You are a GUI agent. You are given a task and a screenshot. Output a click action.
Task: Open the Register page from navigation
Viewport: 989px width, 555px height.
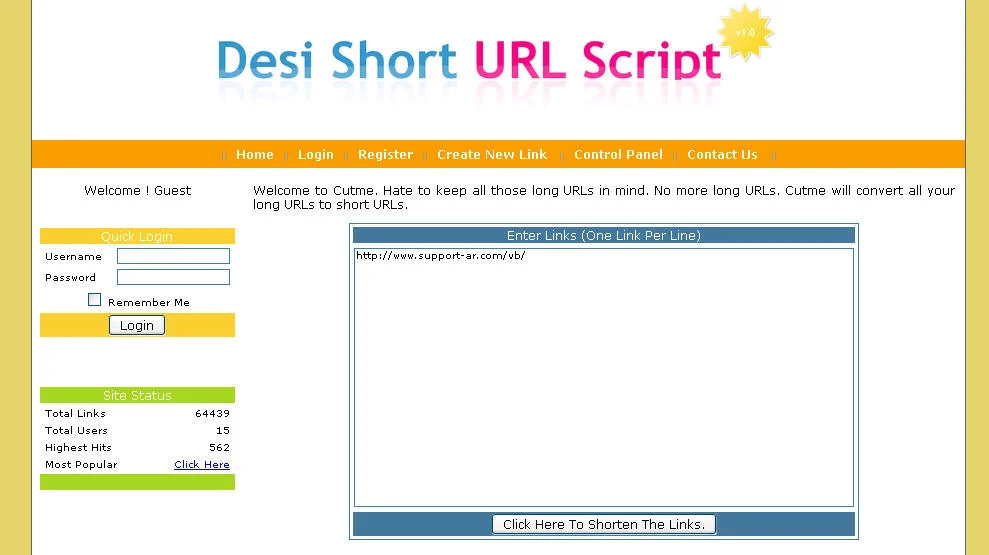point(385,155)
